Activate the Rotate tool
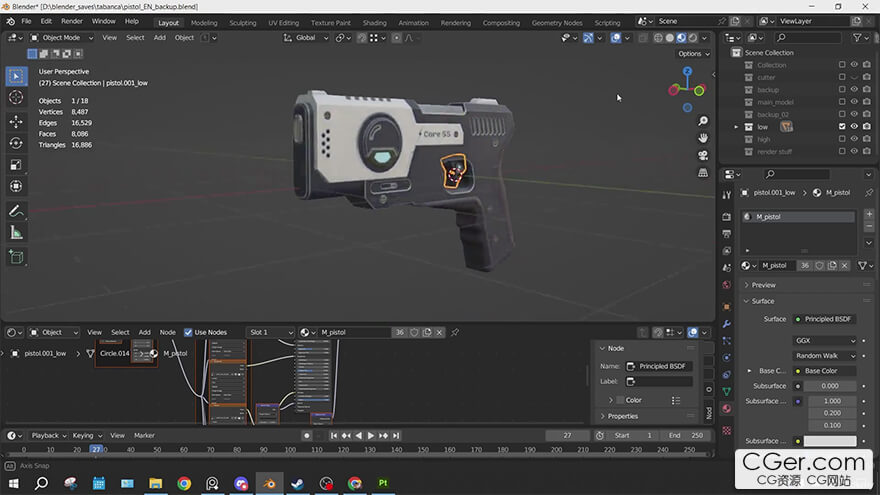 (x=16, y=143)
